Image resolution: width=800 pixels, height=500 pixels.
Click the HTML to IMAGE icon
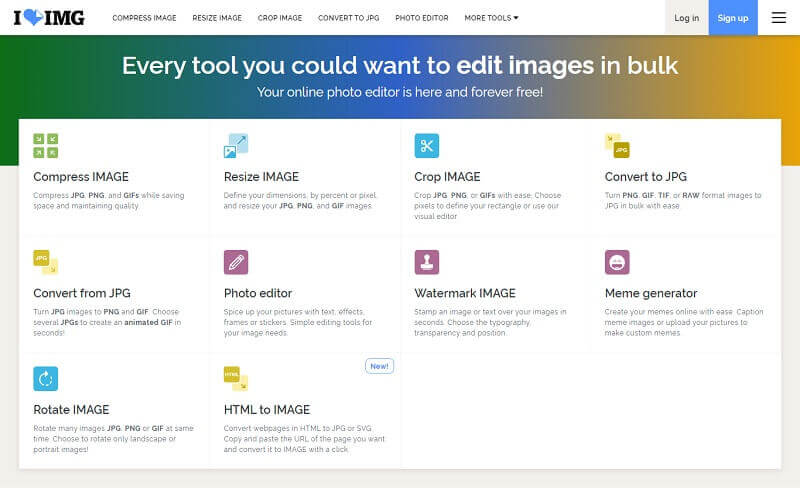[x=236, y=379]
